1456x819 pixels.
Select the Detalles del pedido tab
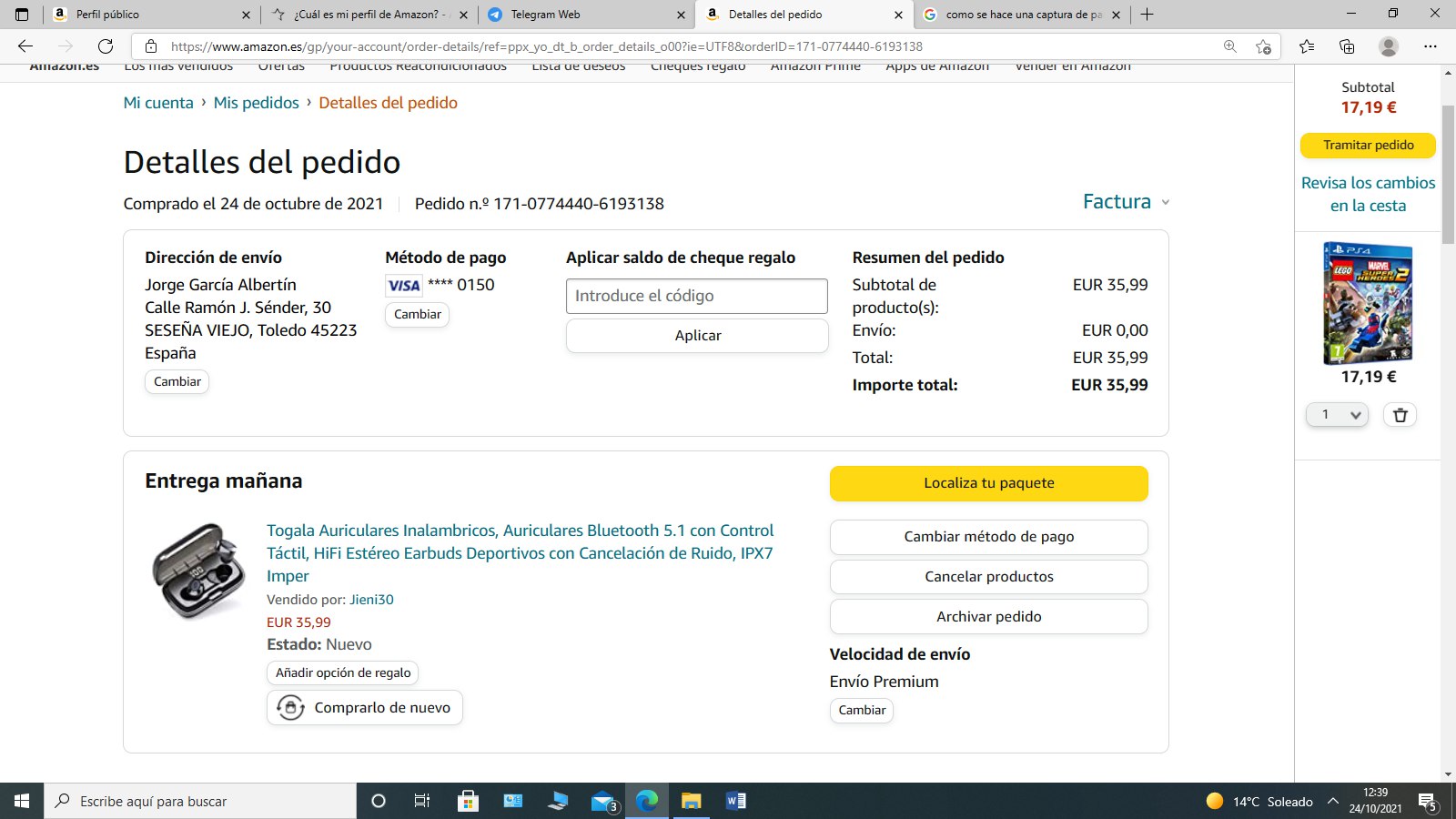(804, 15)
